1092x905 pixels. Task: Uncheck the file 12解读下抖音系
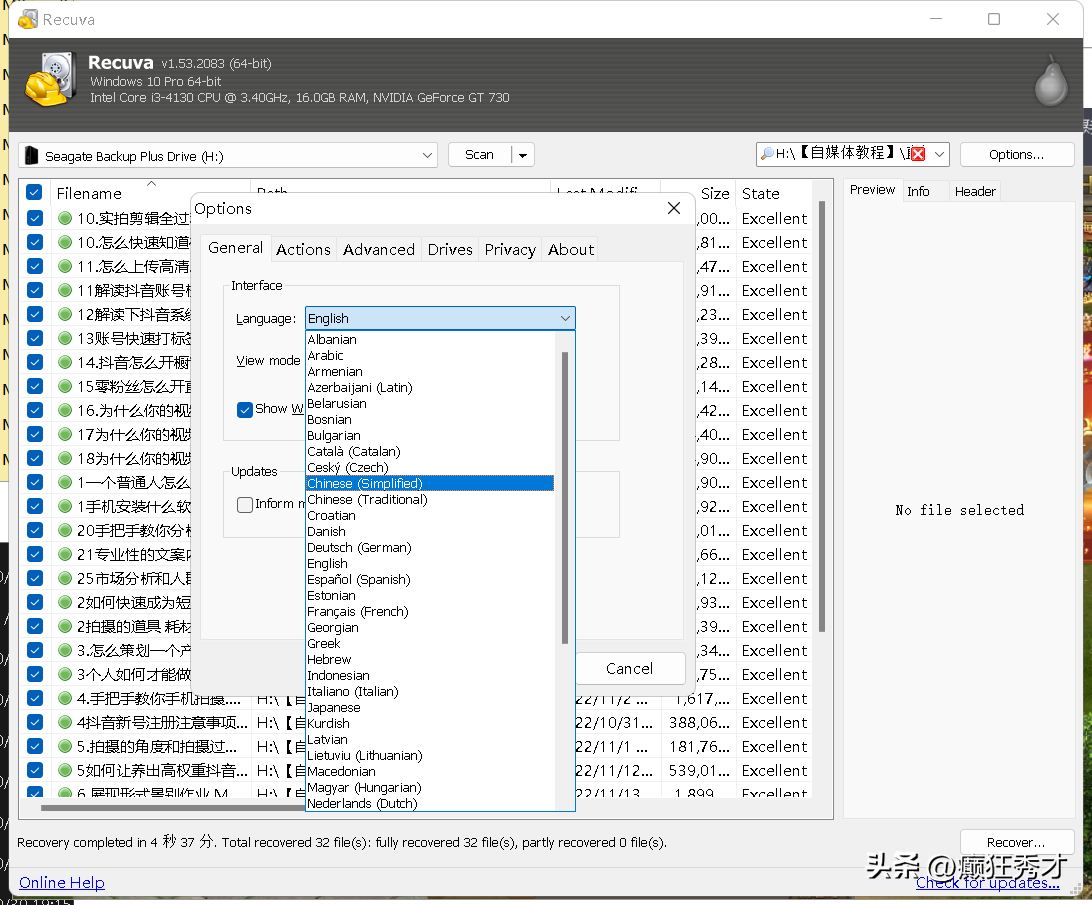click(x=35, y=314)
